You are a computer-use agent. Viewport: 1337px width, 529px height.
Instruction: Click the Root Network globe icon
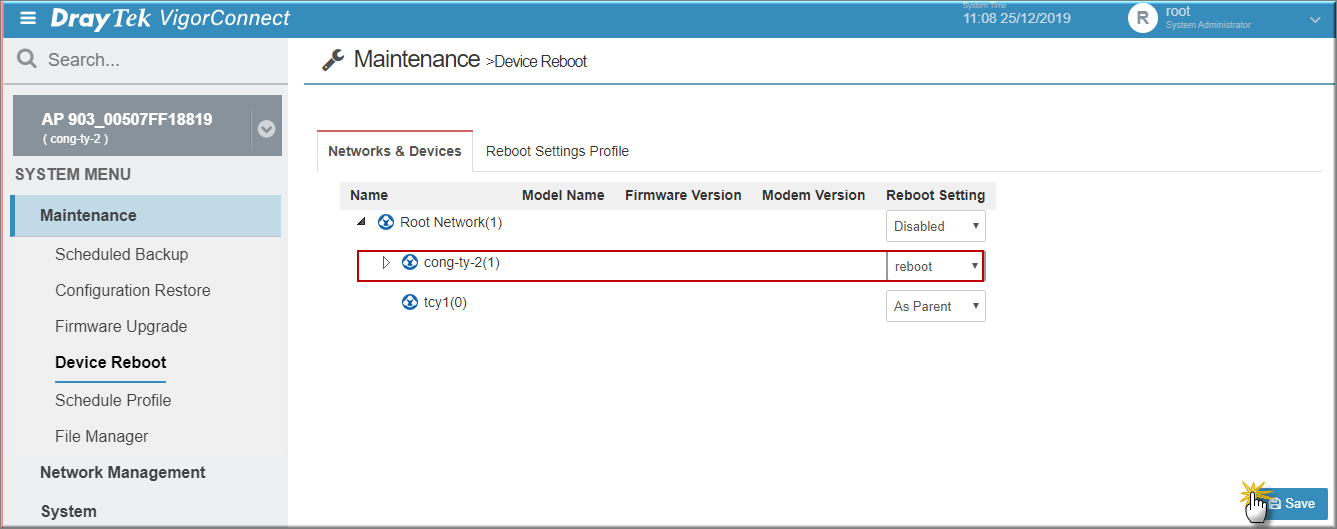386,222
